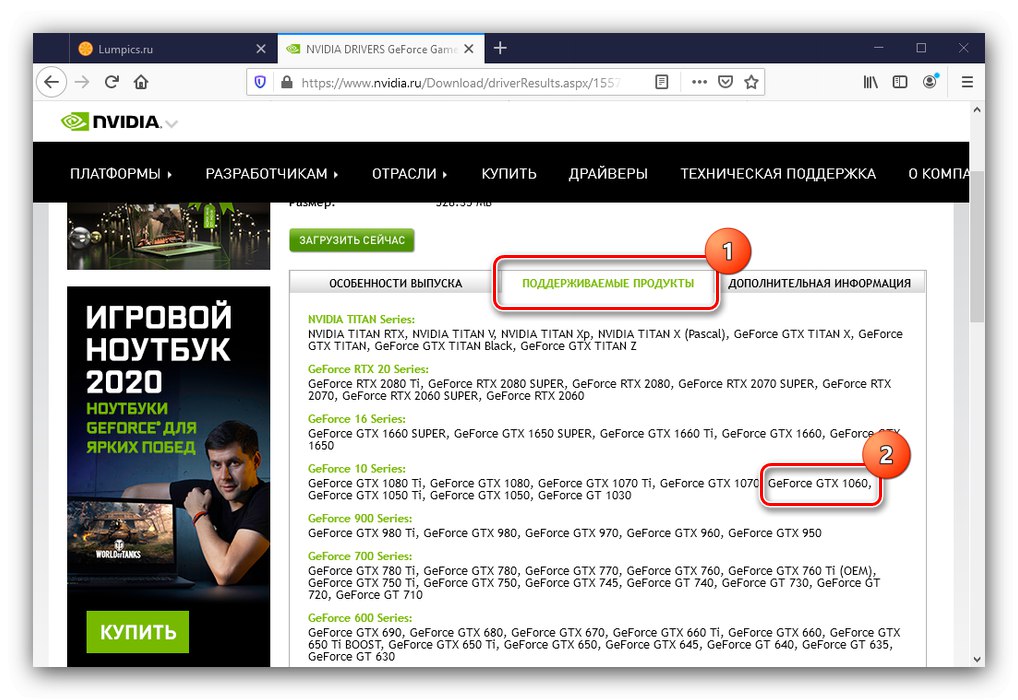This screenshot has height=700, width=1018.
Task: Open the tracking protection shield icon
Action: click(x=260, y=82)
